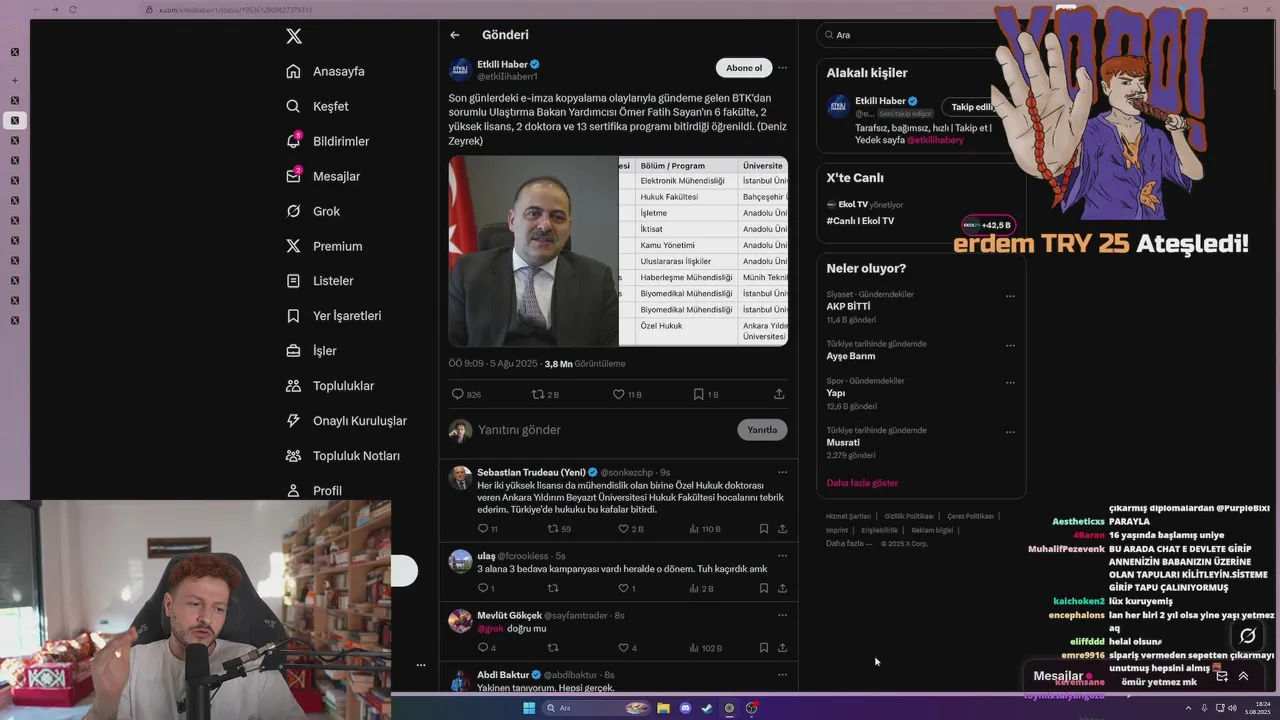This screenshot has height=720, width=1280.
Task: Open Topluluklar in the sidebar
Action: (330, 386)
